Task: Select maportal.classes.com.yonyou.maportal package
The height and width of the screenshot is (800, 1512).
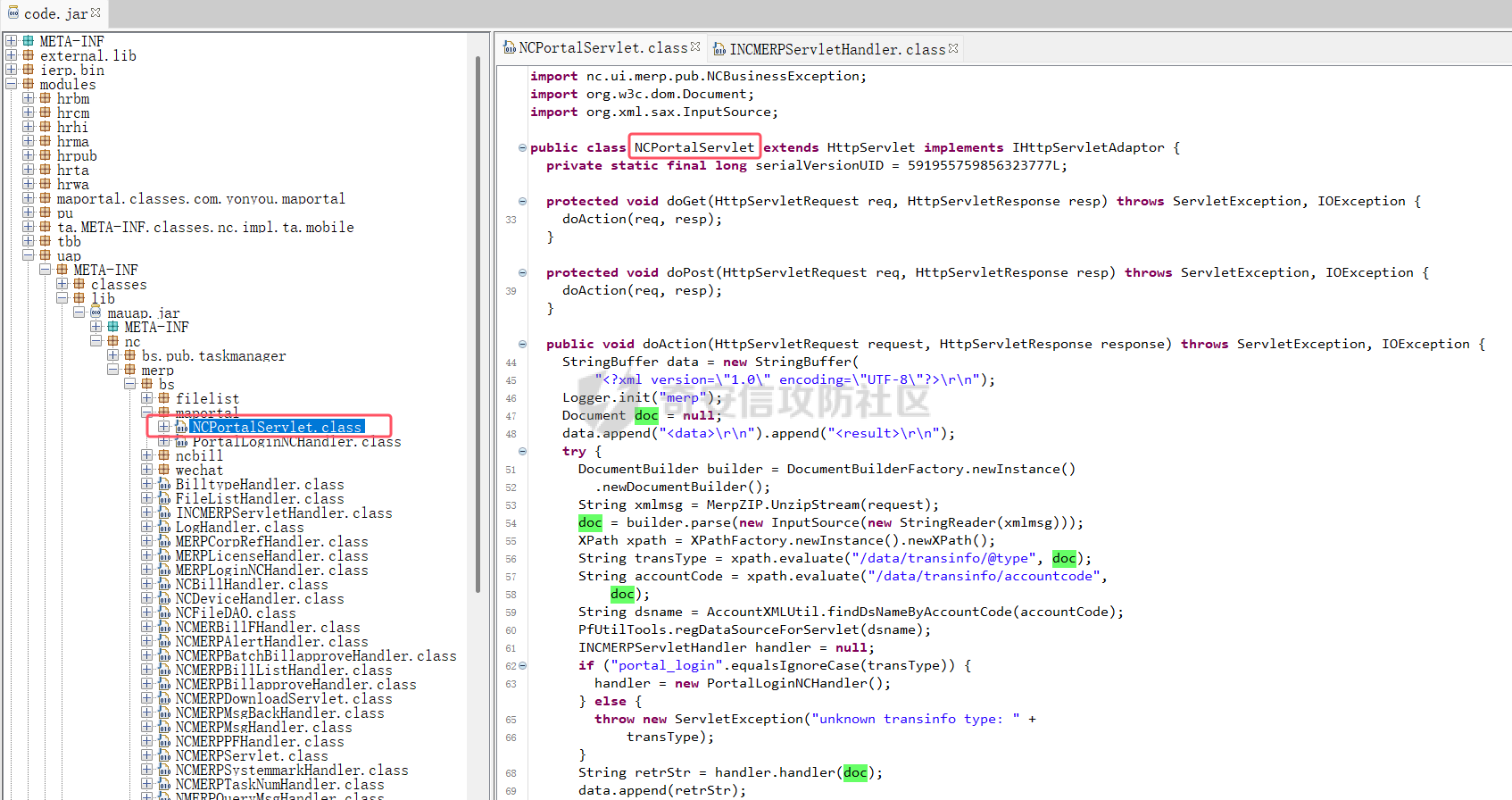Action: click(x=201, y=198)
